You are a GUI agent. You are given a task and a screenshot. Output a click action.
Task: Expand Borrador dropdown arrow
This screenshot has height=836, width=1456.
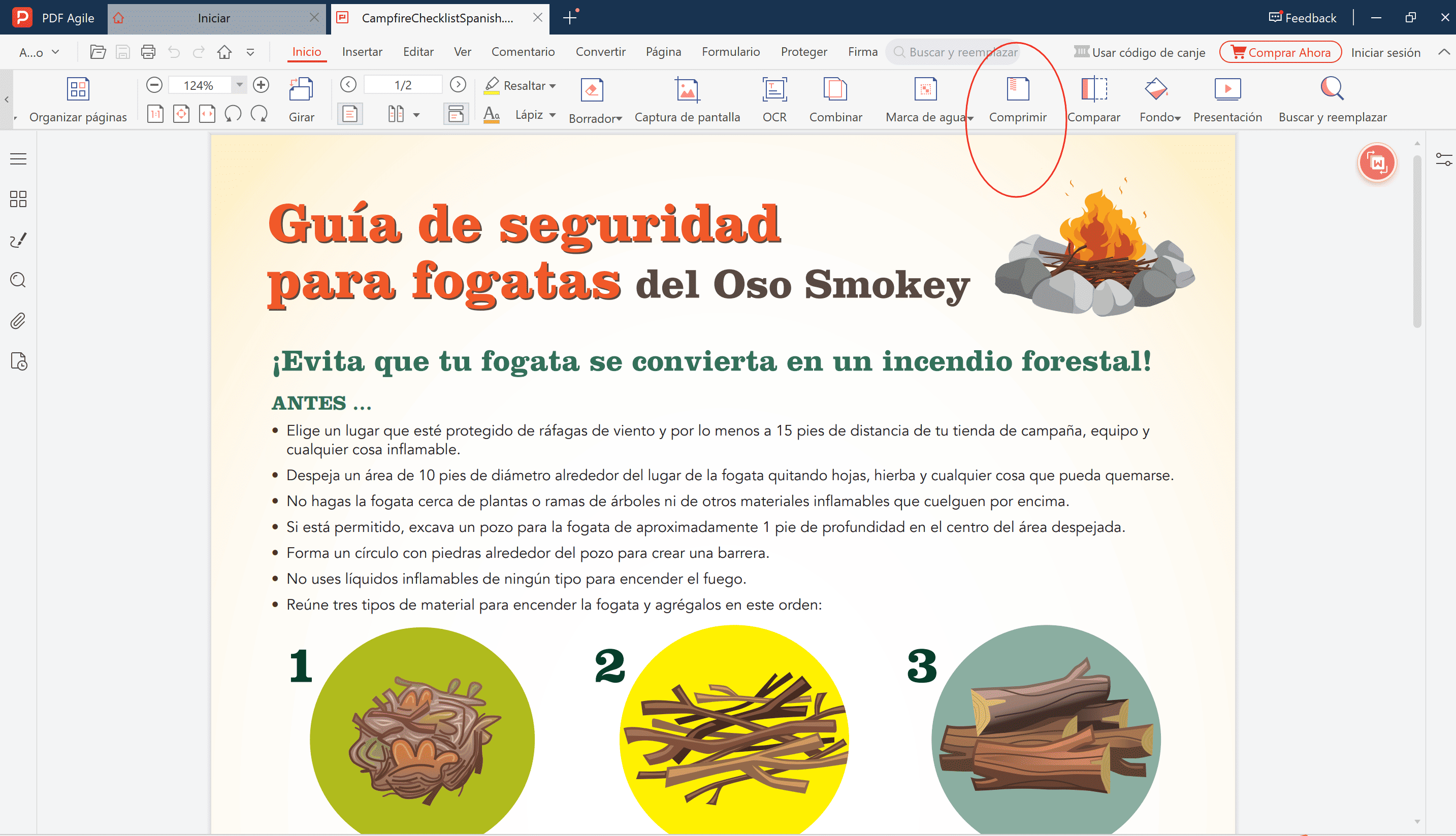coord(619,119)
